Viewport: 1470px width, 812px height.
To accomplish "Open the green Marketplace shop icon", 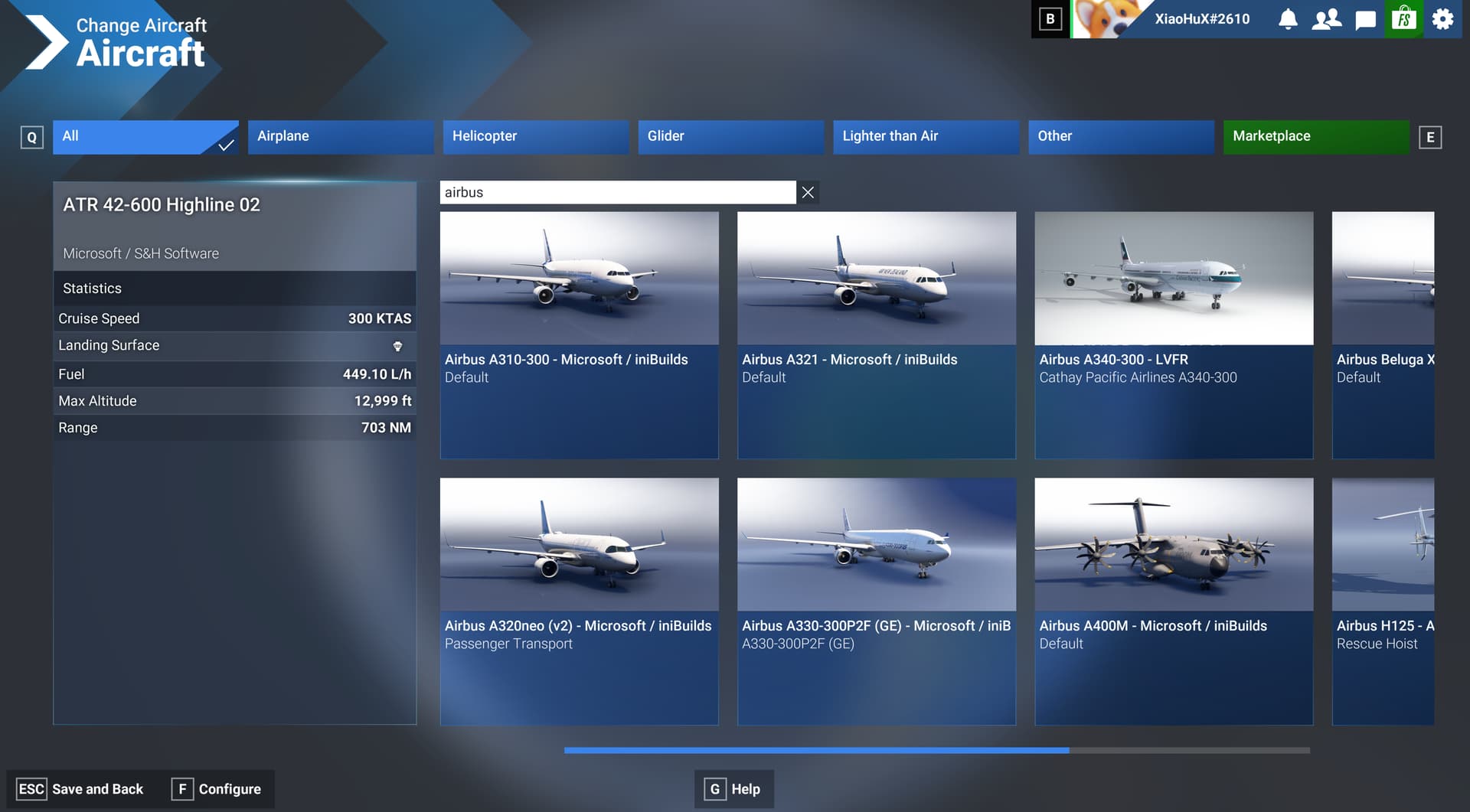I will click(1403, 19).
